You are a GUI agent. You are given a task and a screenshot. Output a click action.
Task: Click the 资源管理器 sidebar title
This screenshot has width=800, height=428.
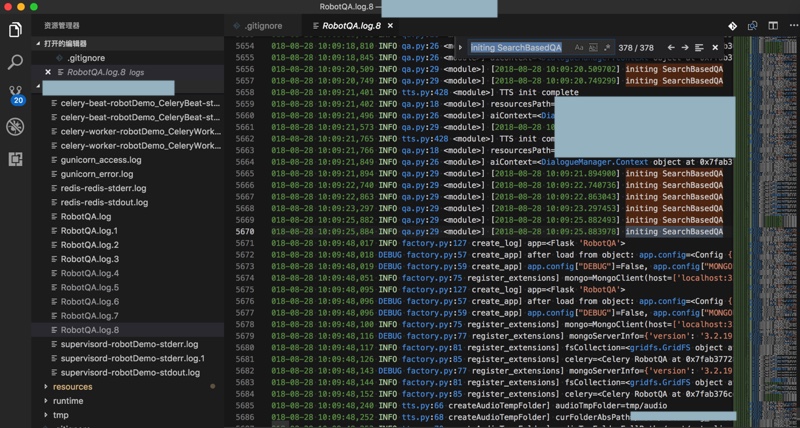click(x=62, y=26)
